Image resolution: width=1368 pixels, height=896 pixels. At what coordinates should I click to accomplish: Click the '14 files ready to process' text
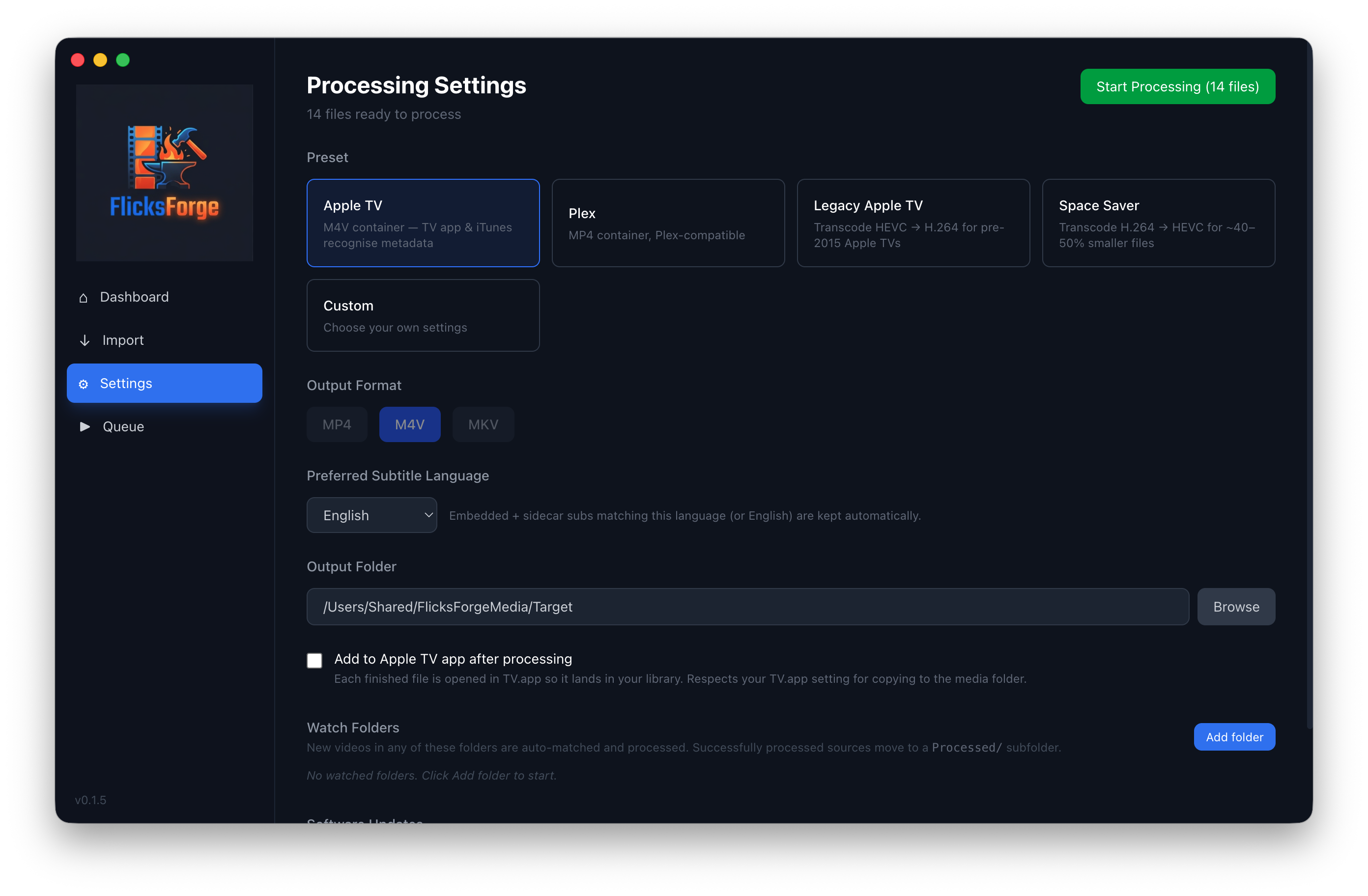384,114
